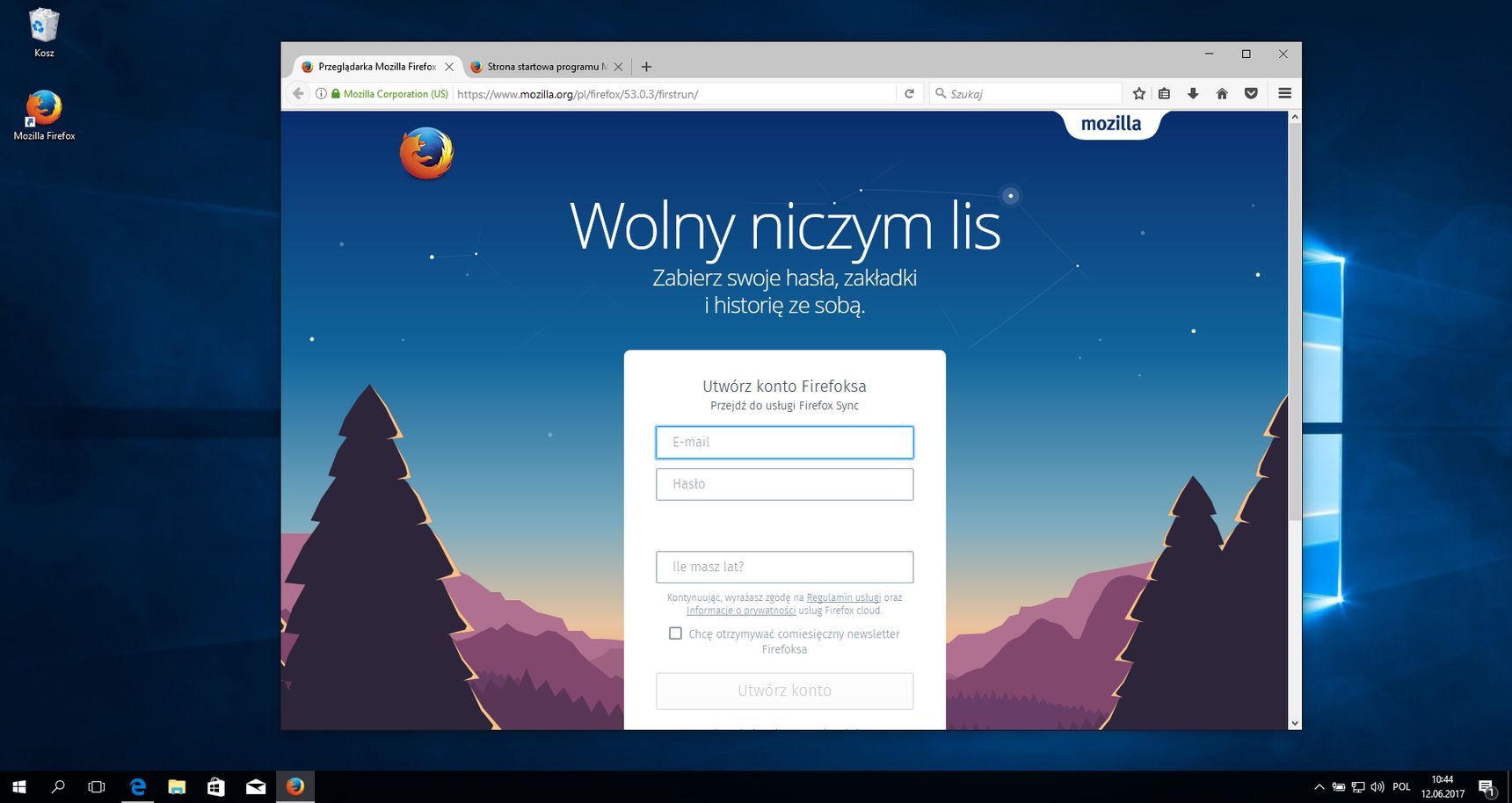Viewport: 1512px width, 803px height.
Task: Click the Utwórz konto button
Action: [x=784, y=691]
